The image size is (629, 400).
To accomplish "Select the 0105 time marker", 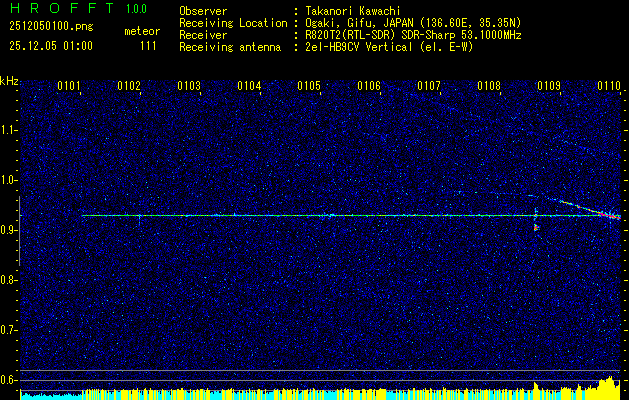I will click(309, 87).
